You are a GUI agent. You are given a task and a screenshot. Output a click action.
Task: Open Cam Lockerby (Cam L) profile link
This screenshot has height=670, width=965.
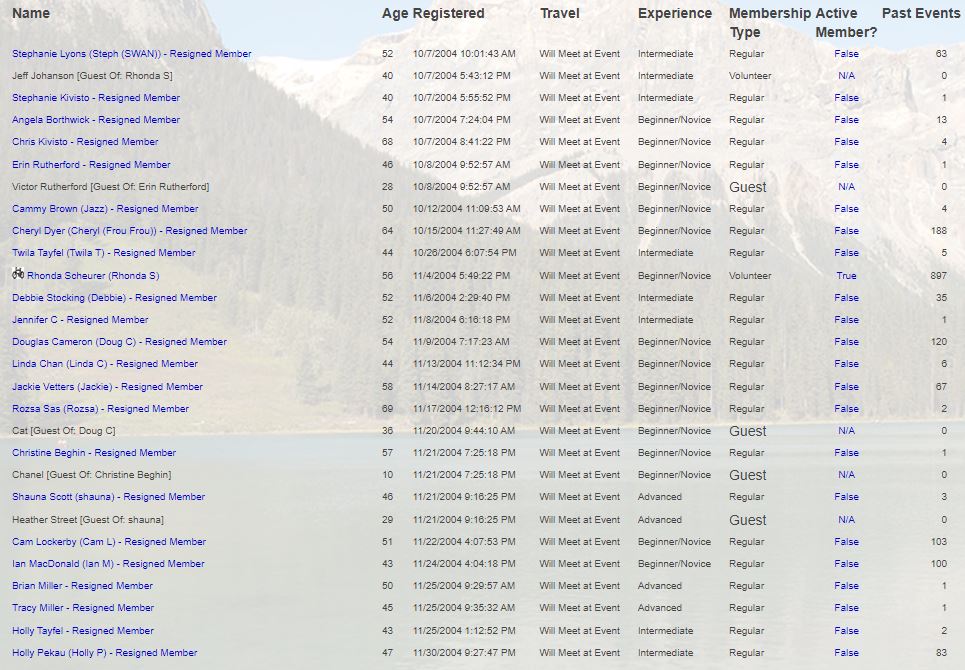click(109, 542)
